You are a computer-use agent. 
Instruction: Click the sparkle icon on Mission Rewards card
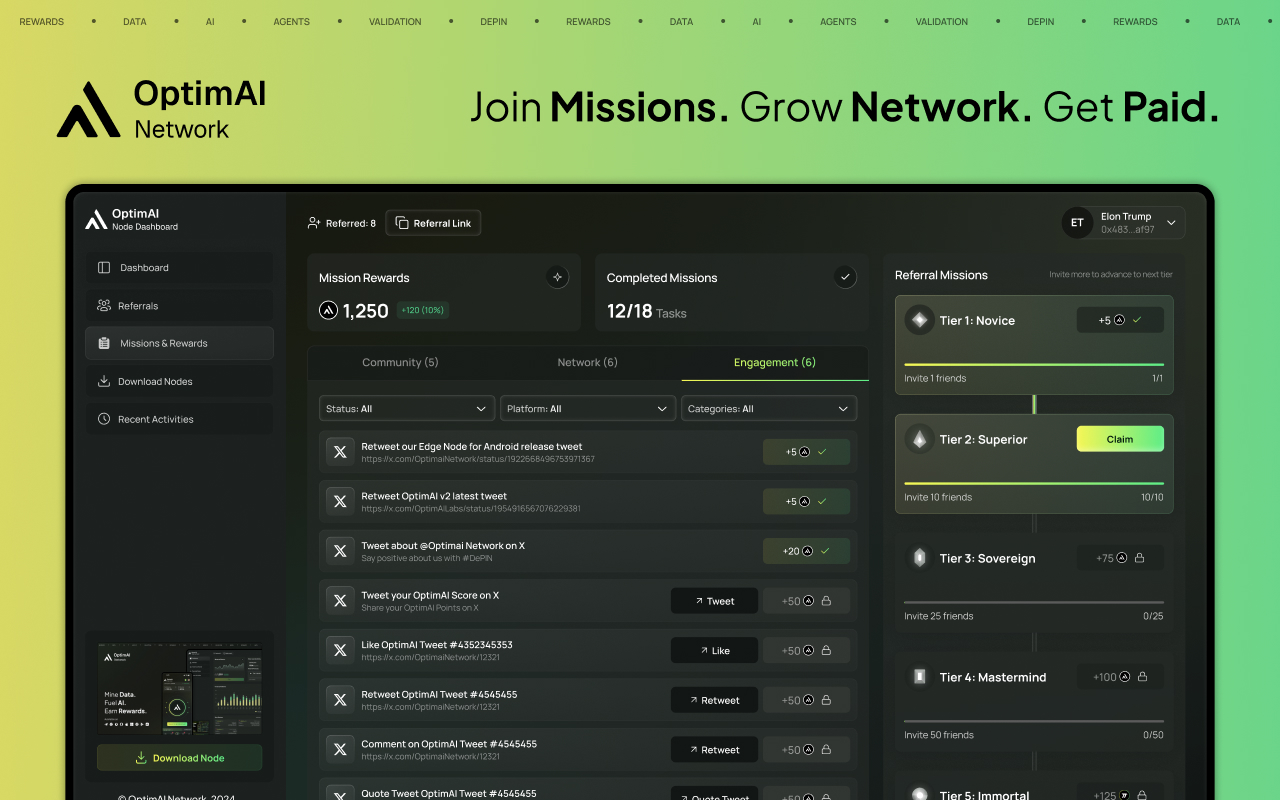click(x=558, y=277)
